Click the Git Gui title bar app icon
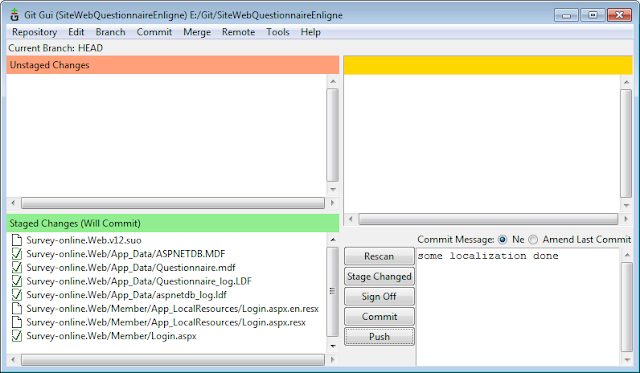Image resolution: width=640 pixels, height=373 pixels. pos(15,15)
